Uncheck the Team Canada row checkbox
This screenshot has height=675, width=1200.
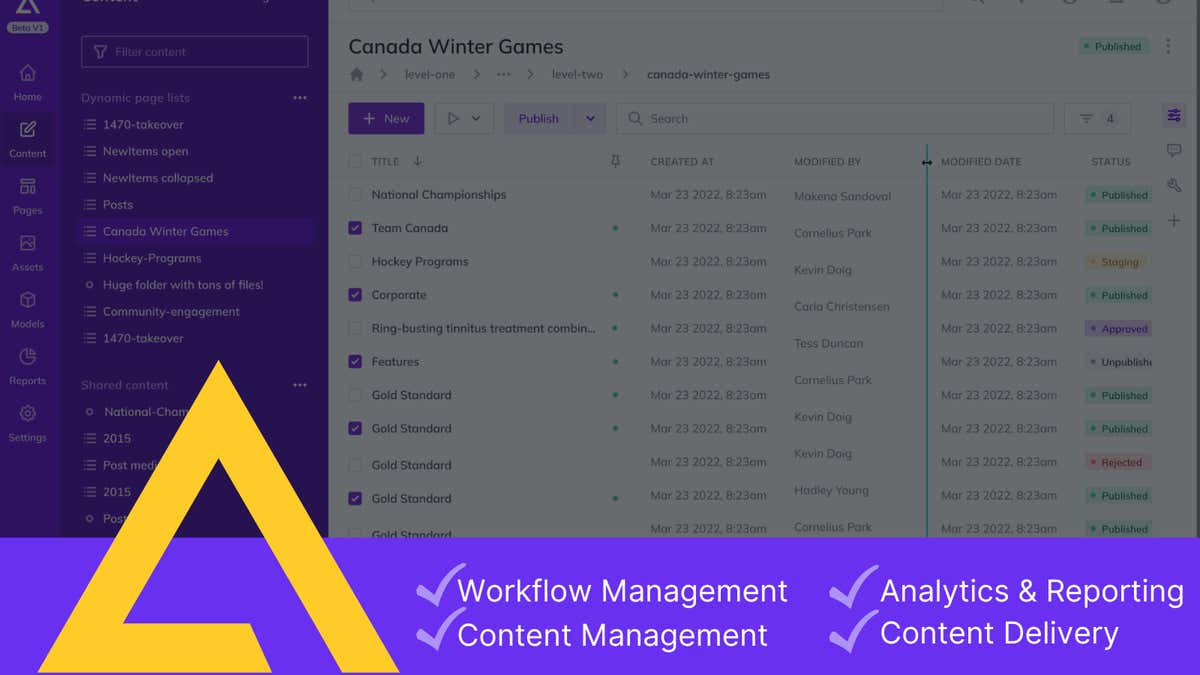point(355,228)
